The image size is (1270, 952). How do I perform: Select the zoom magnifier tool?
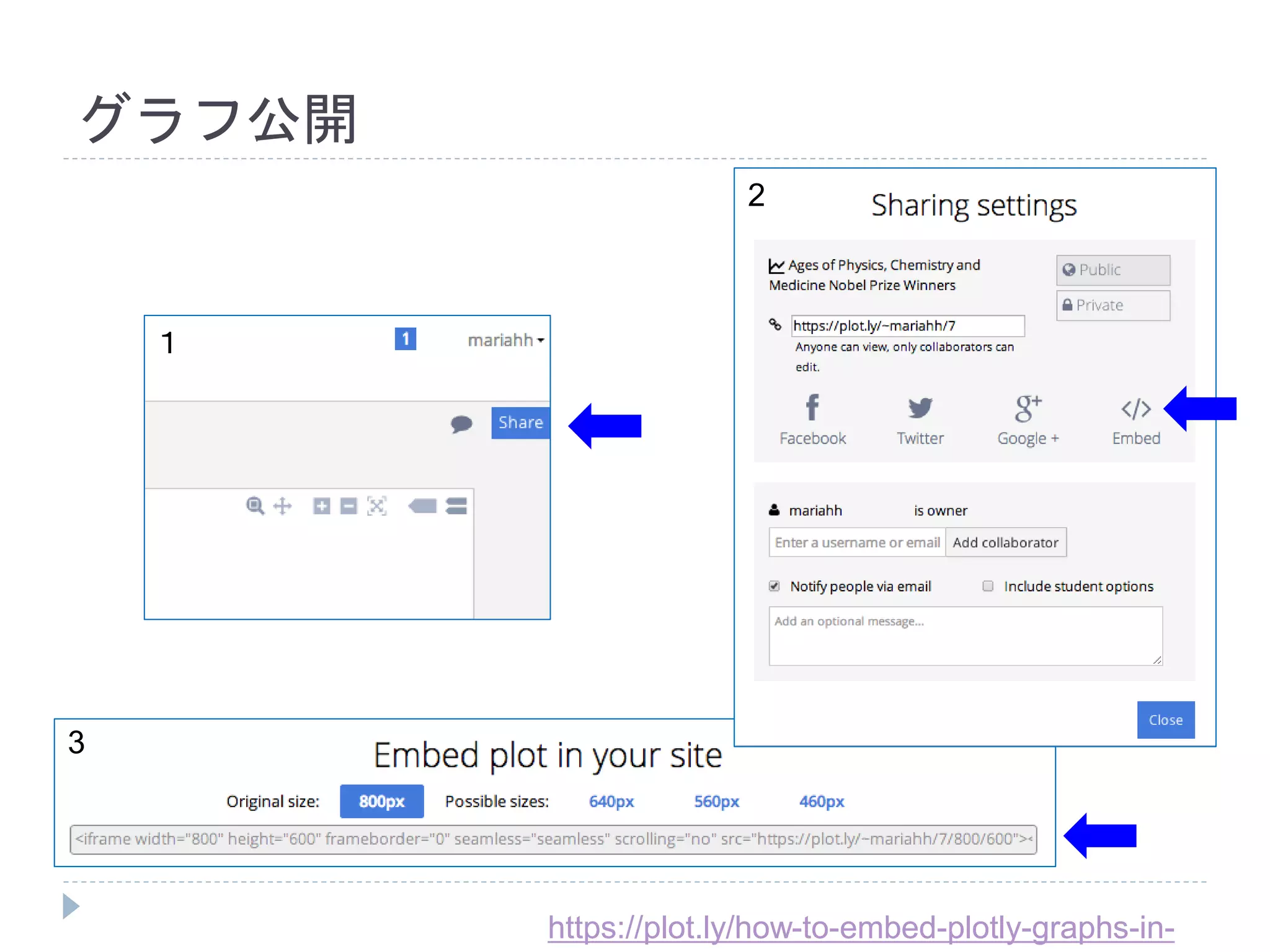tap(255, 506)
